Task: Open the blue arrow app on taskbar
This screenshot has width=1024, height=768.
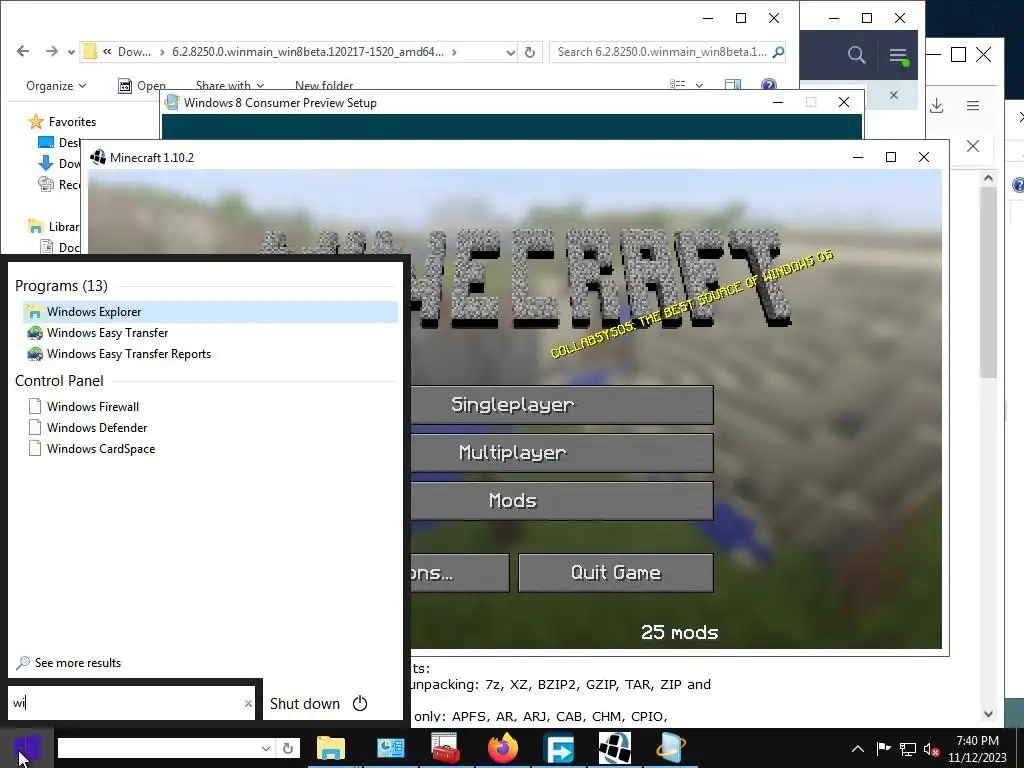Action: (559, 748)
